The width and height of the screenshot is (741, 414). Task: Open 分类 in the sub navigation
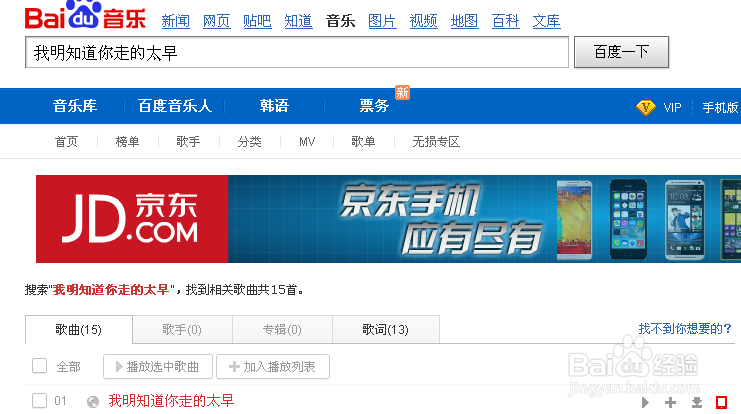[x=249, y=142]
